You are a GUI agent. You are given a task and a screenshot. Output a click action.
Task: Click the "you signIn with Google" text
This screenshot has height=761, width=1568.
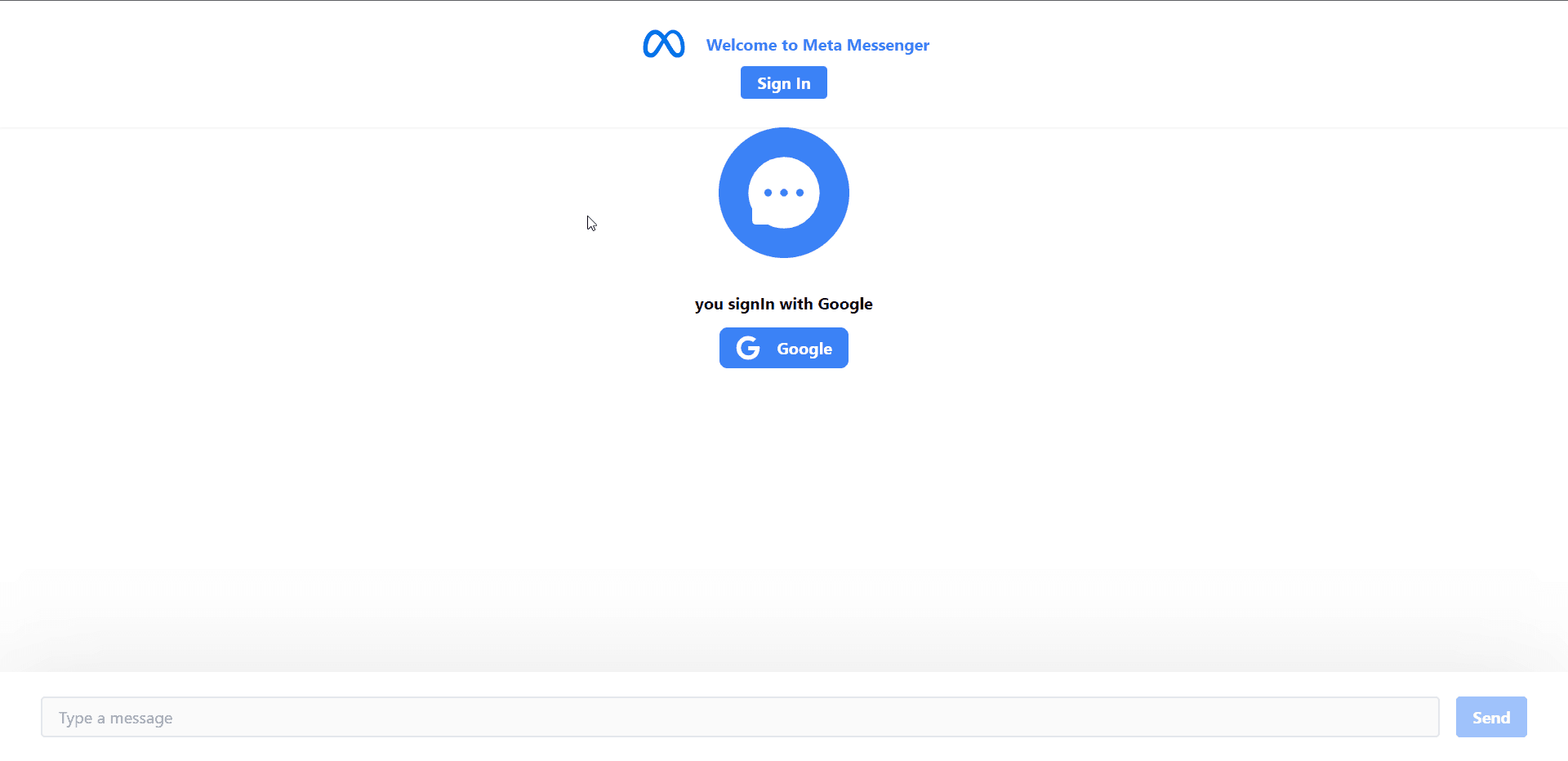[x=784, y=304]
